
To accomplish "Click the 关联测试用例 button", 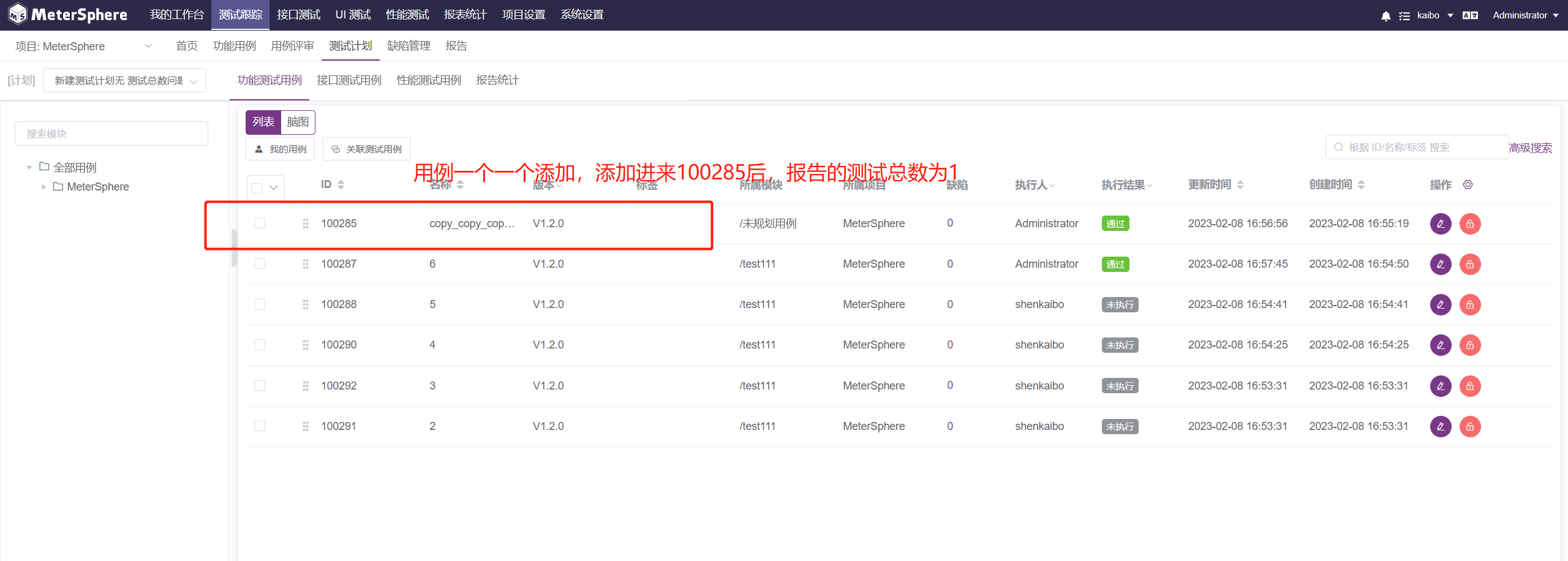I will [x=366, y=148].
